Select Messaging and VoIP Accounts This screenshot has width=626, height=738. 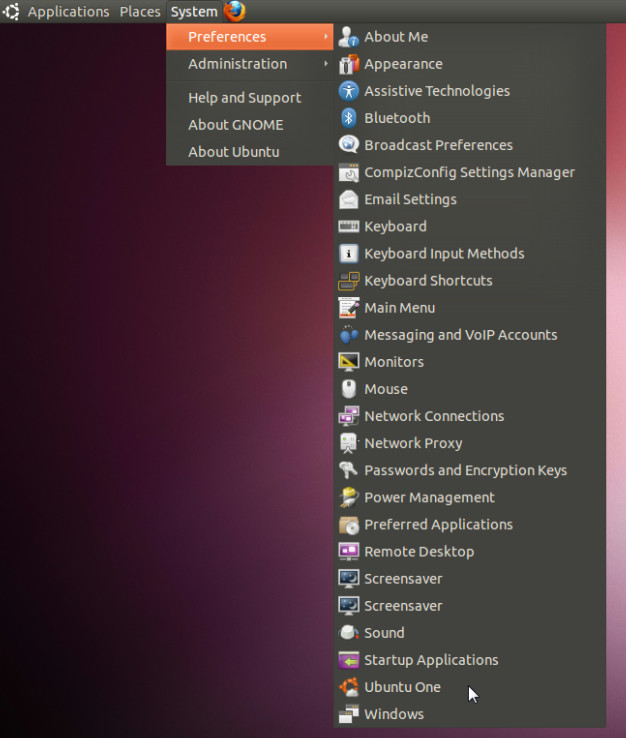(x=470, y=335)
